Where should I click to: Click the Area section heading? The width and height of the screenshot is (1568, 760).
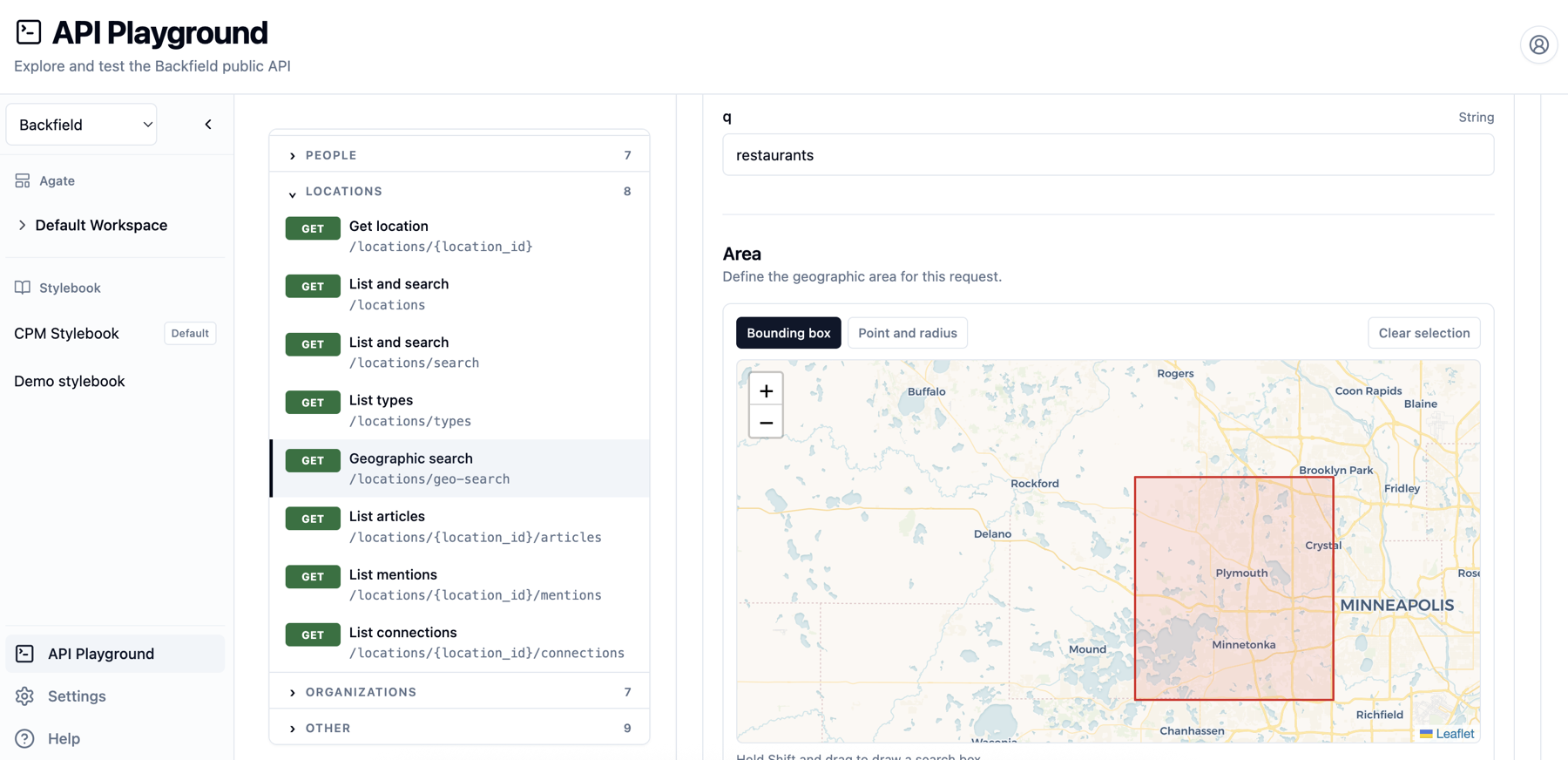pos(741,254)
